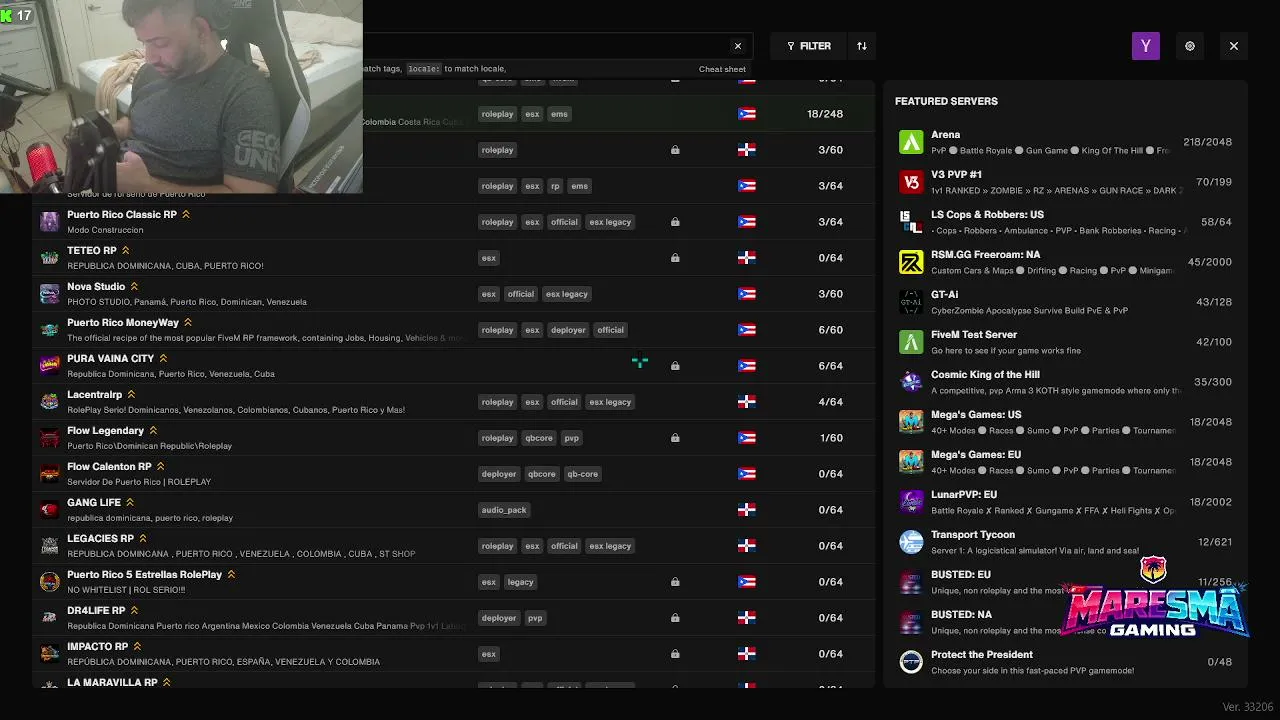Viewport: 1280px width, 720px height.
Task: Click the flag on the Lacentralrp row
Action: (x=746, y=402)
